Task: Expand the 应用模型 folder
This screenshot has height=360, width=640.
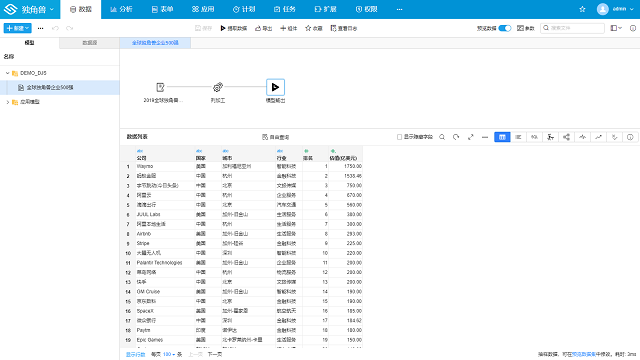Action: 7,102
